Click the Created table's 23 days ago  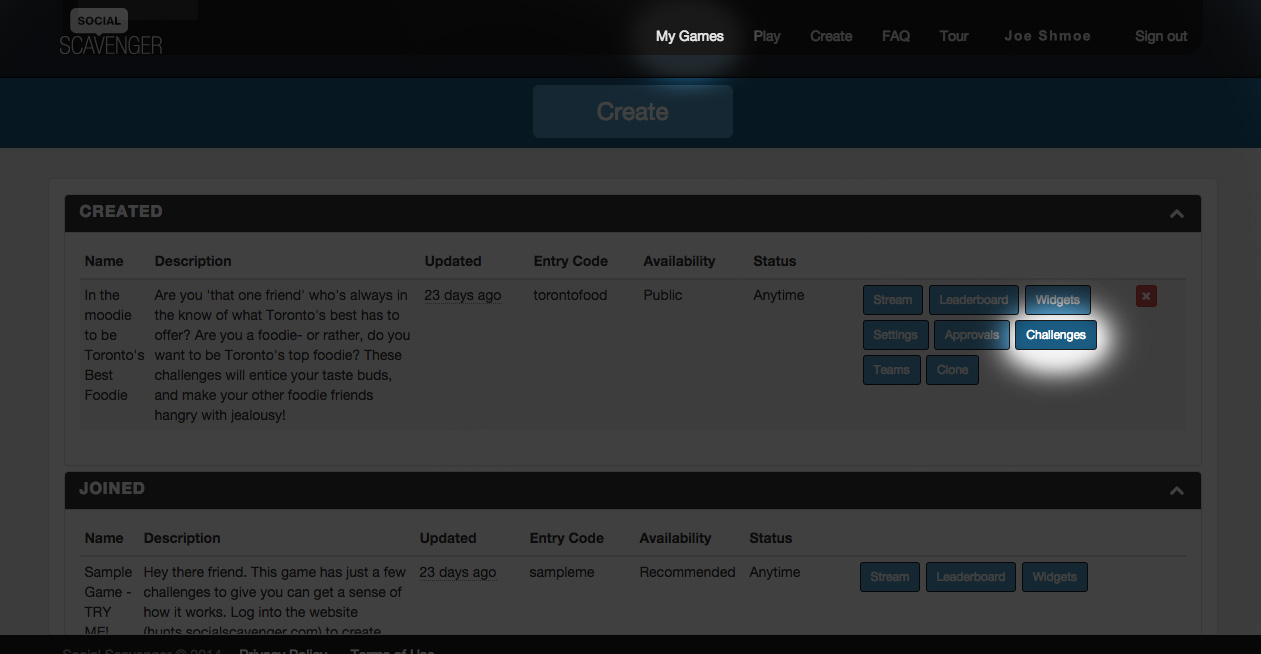(x=463, y=295)
